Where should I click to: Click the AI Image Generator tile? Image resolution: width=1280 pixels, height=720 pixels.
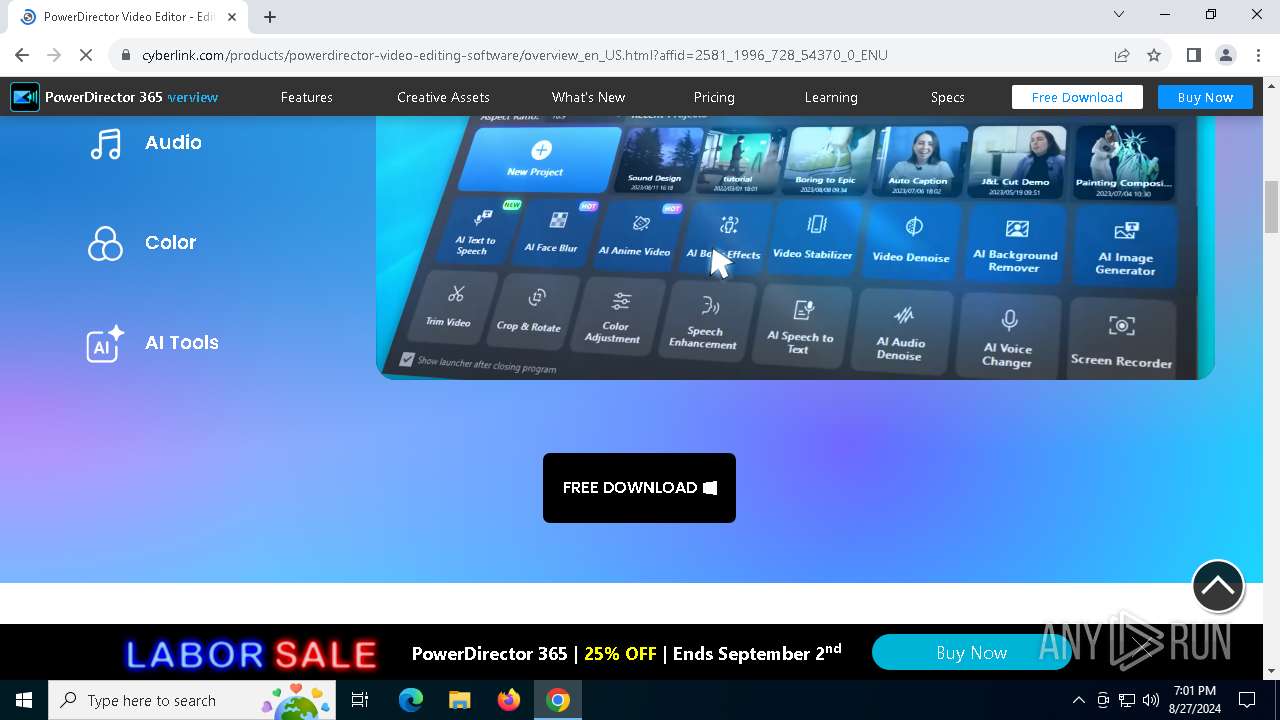coord(1125,248)
